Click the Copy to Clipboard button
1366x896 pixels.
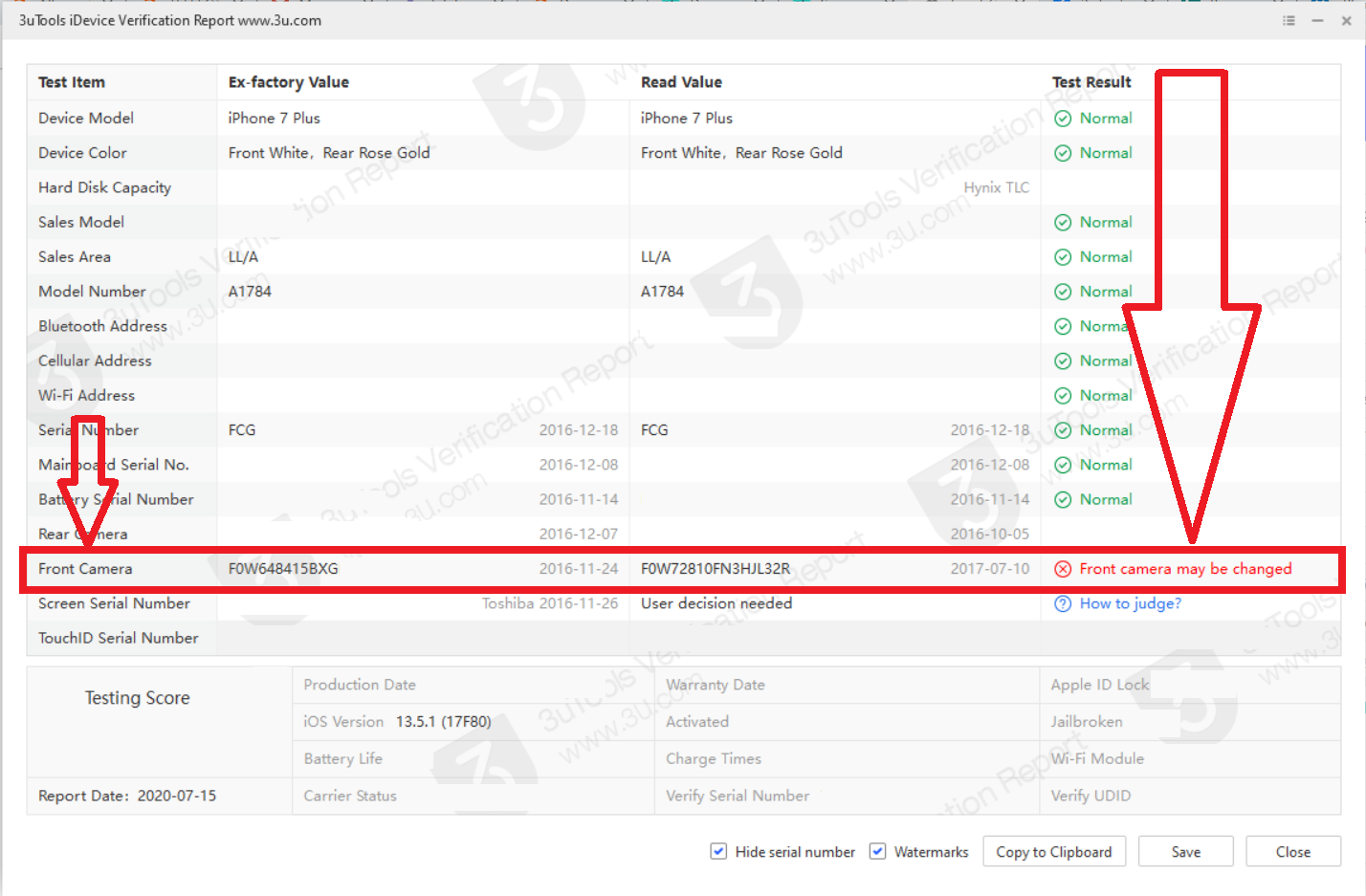point(1054,851)
